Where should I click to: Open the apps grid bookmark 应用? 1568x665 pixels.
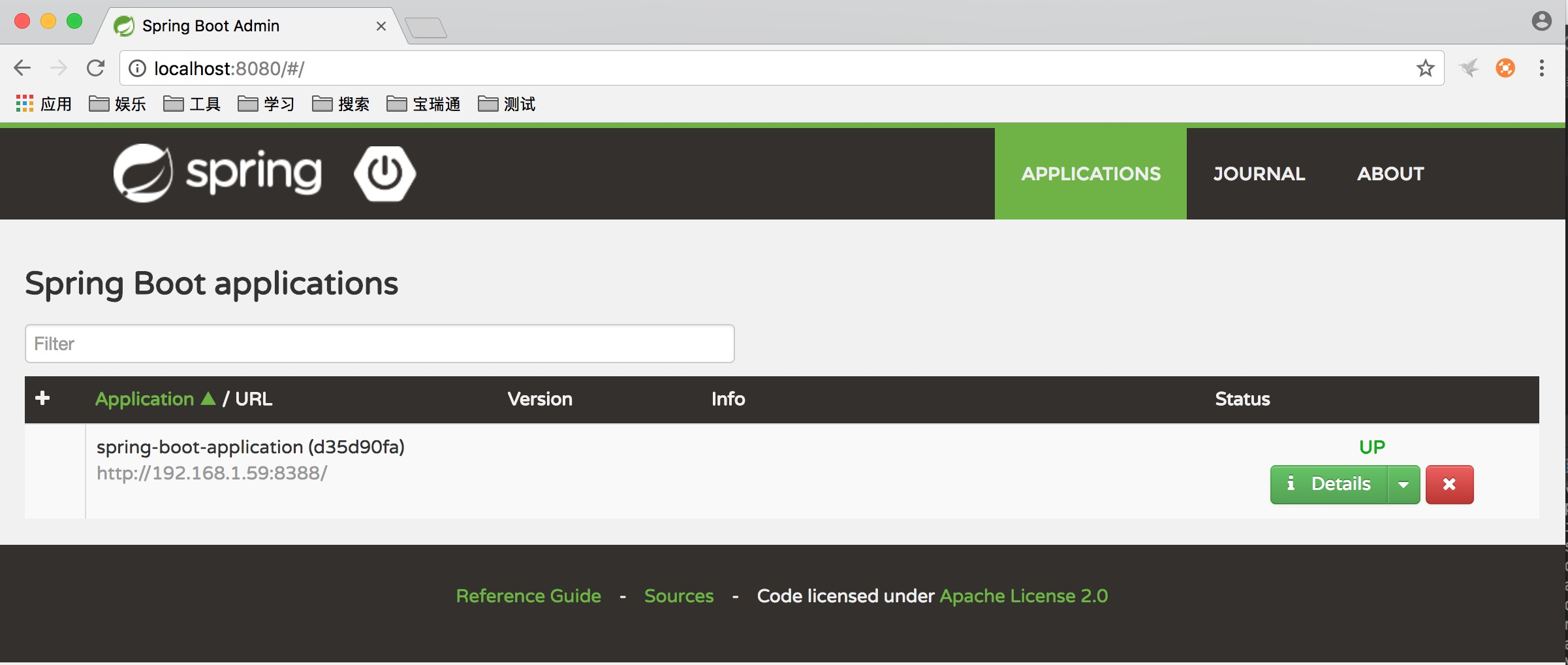43,104
